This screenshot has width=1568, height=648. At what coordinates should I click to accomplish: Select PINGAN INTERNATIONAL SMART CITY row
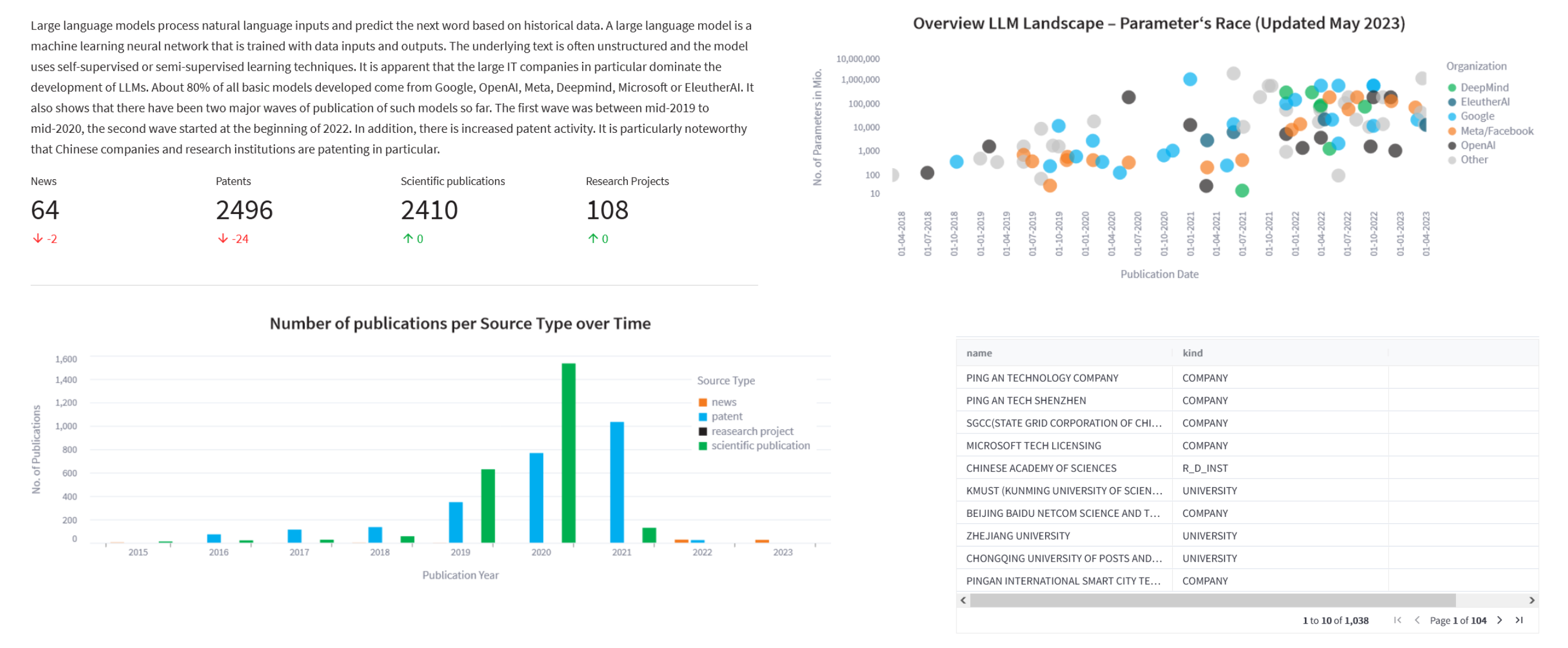(1247, 581)
